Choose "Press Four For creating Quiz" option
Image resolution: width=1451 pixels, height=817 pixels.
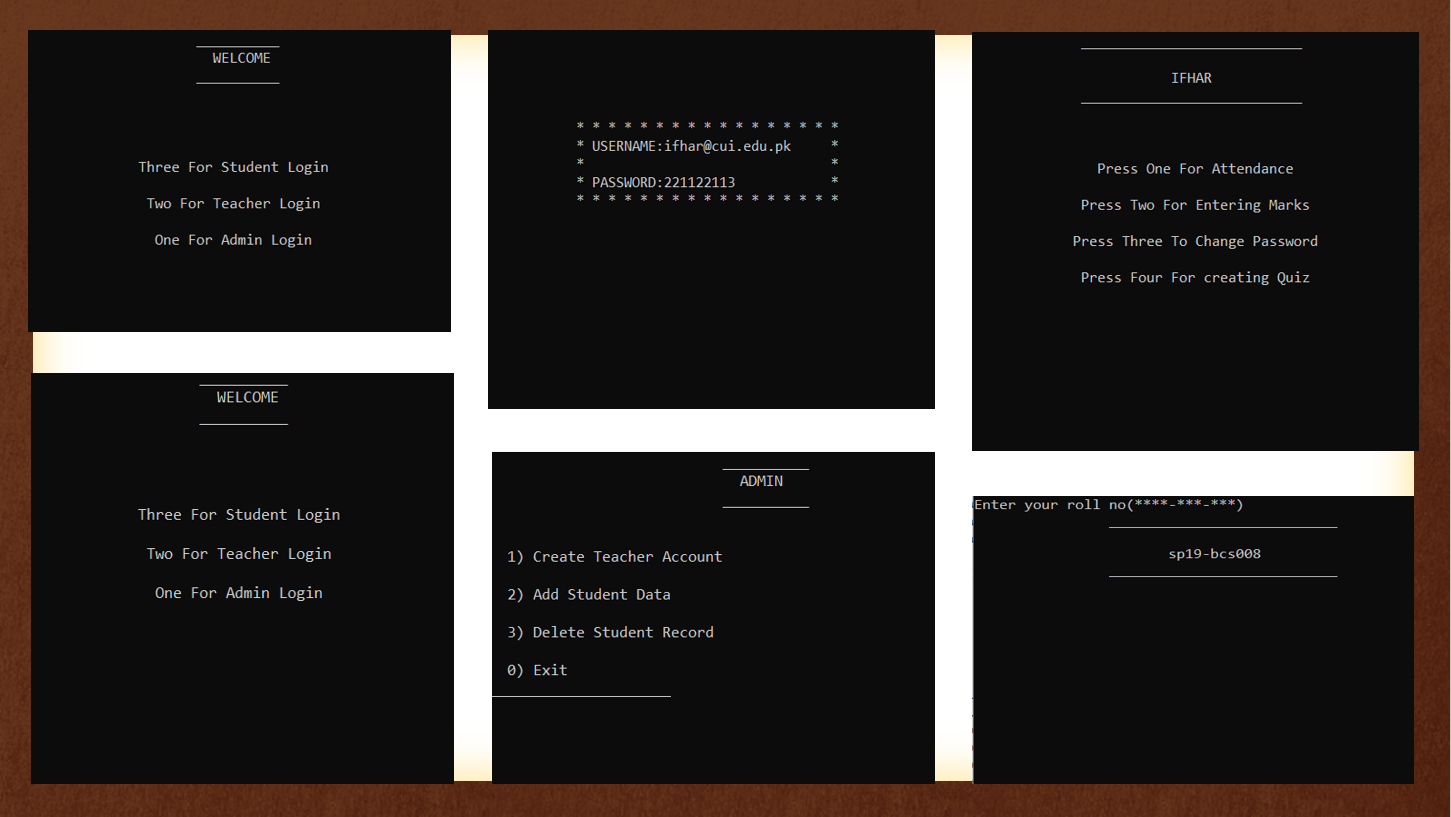point(1195,277)
